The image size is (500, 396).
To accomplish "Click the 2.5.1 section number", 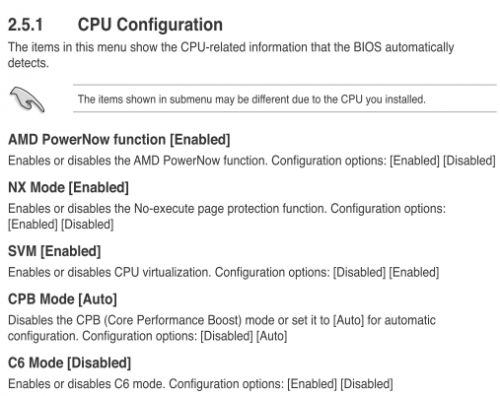I will click(x=26, y=25).
